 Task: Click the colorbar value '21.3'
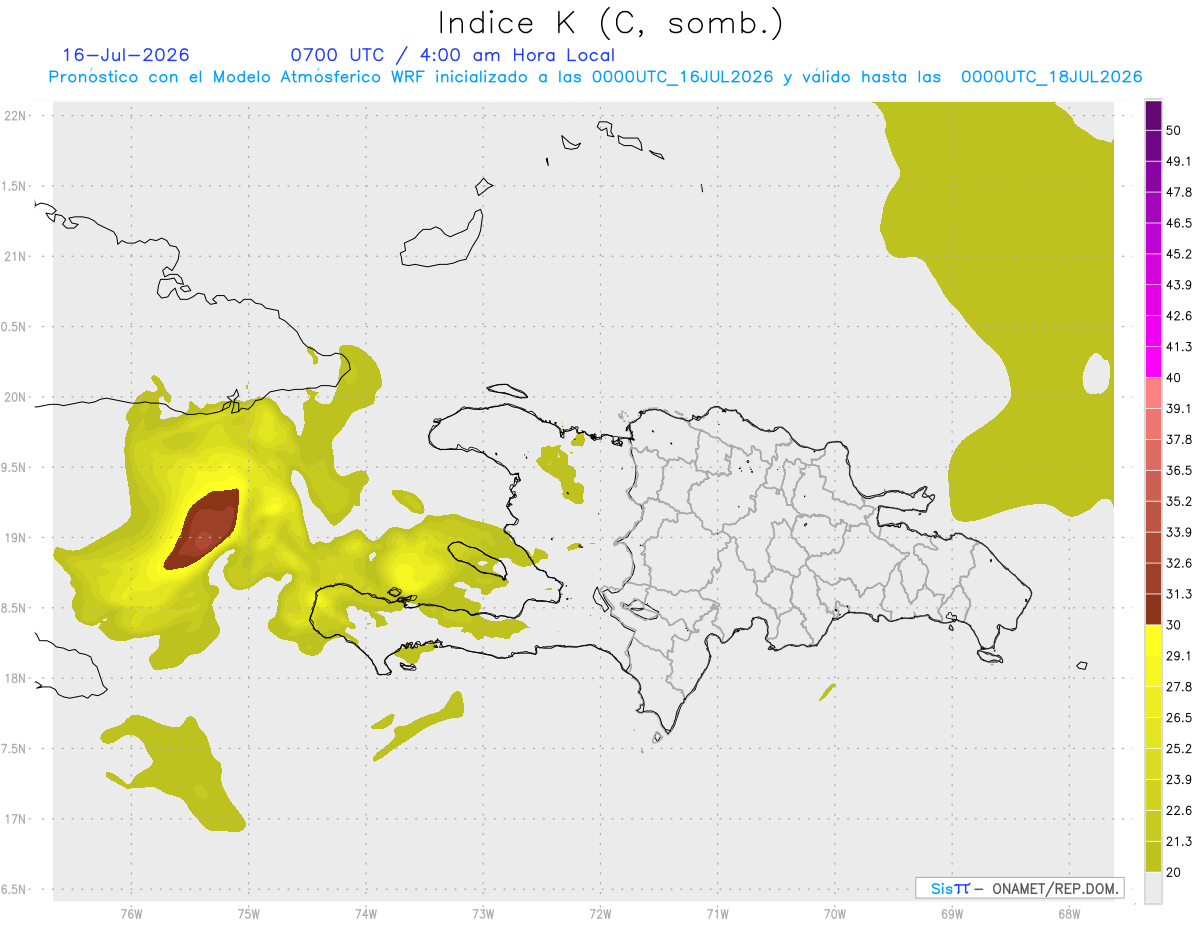pyautogui.click(x=1179, y=842)
